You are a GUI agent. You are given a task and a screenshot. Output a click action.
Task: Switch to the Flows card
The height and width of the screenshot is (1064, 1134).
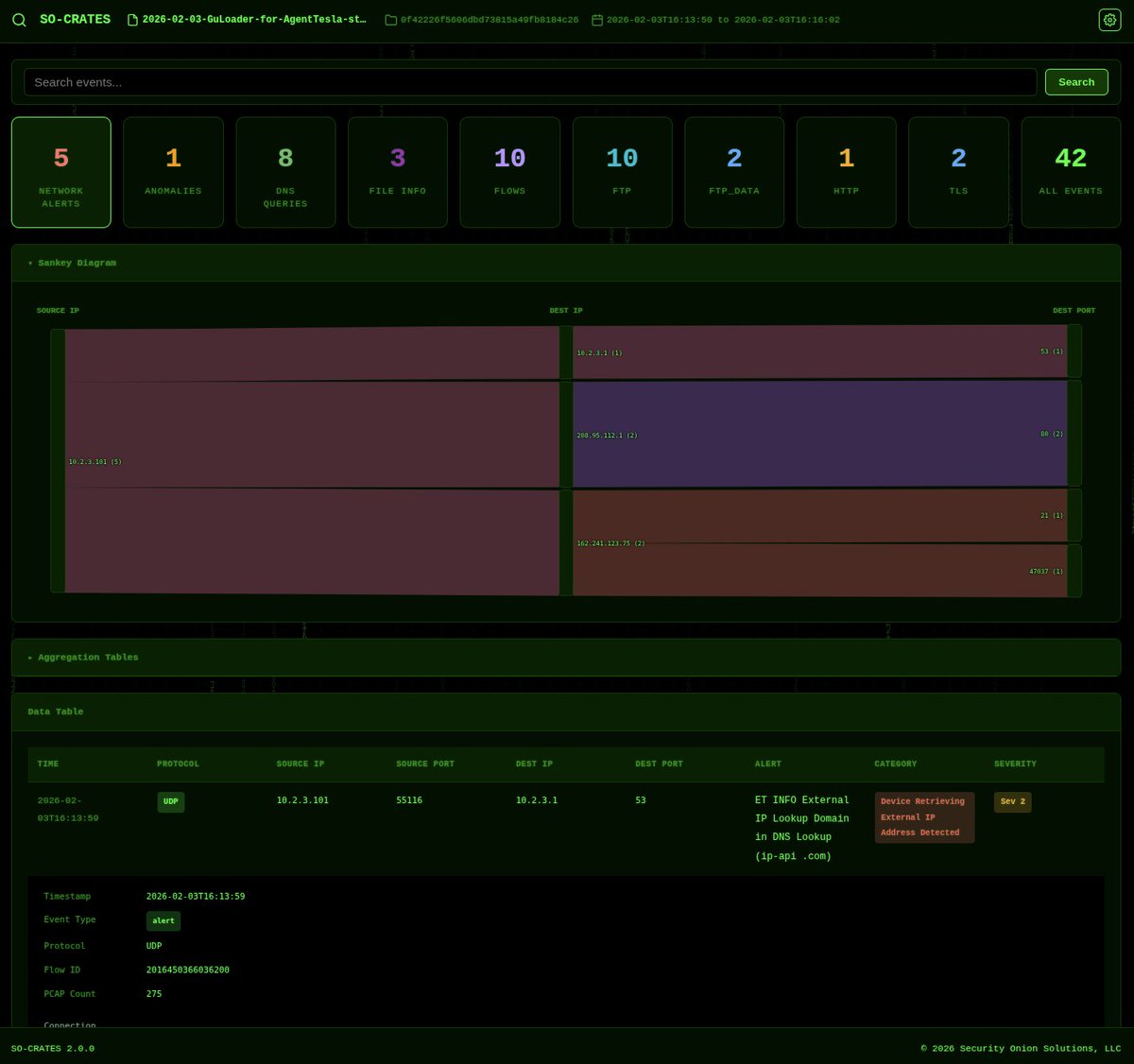[509, 172]
